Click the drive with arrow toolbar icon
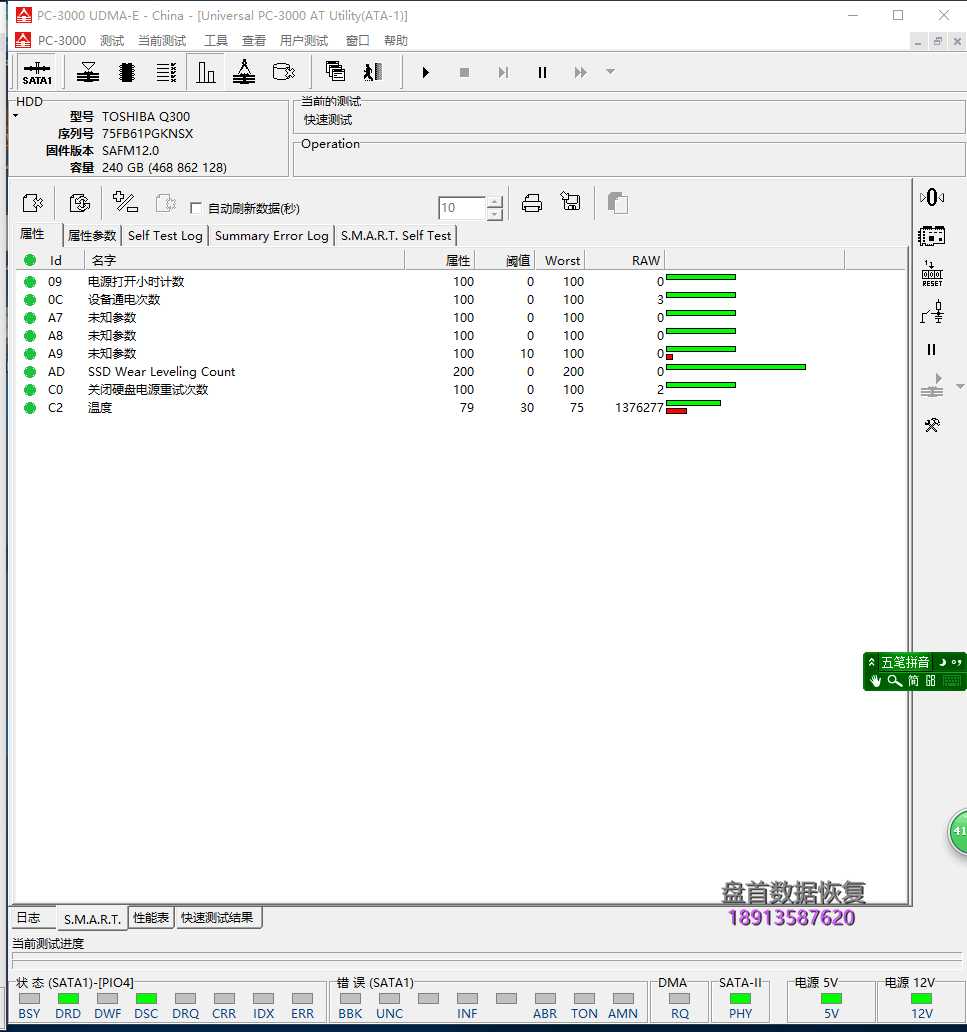 (x=284, y=72)
